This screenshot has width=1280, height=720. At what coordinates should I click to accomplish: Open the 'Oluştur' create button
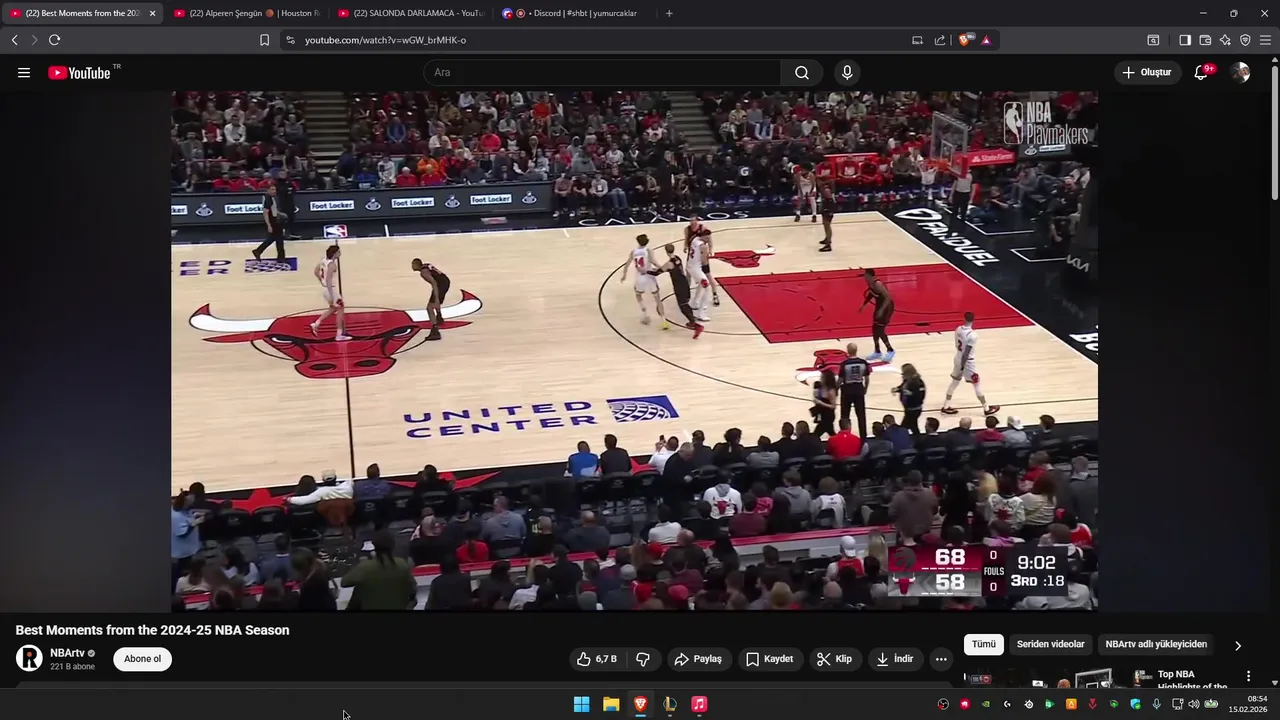tap(1147, 72)
